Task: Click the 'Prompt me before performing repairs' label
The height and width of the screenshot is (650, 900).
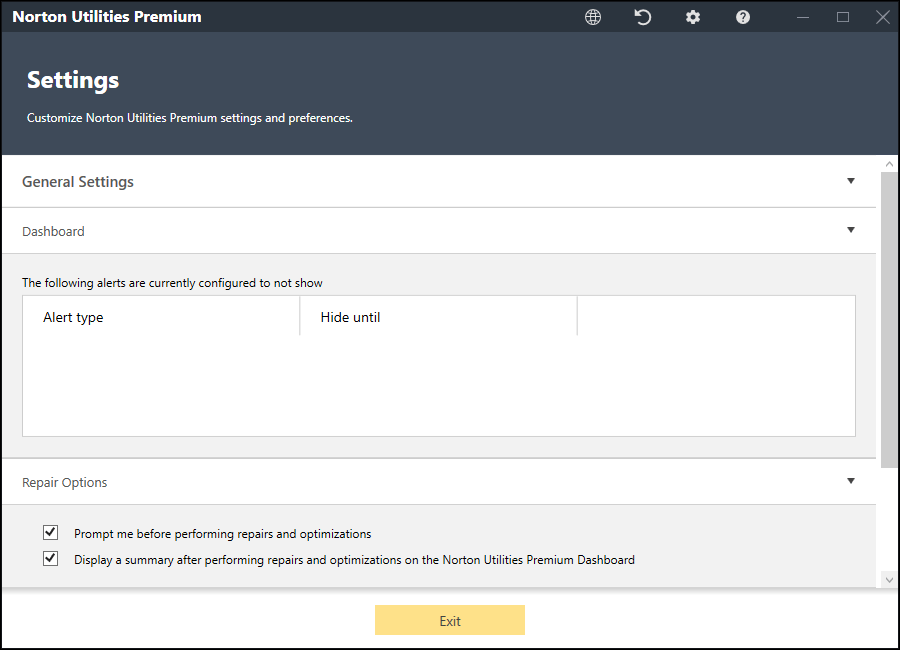Action: [x=223, y=534]
